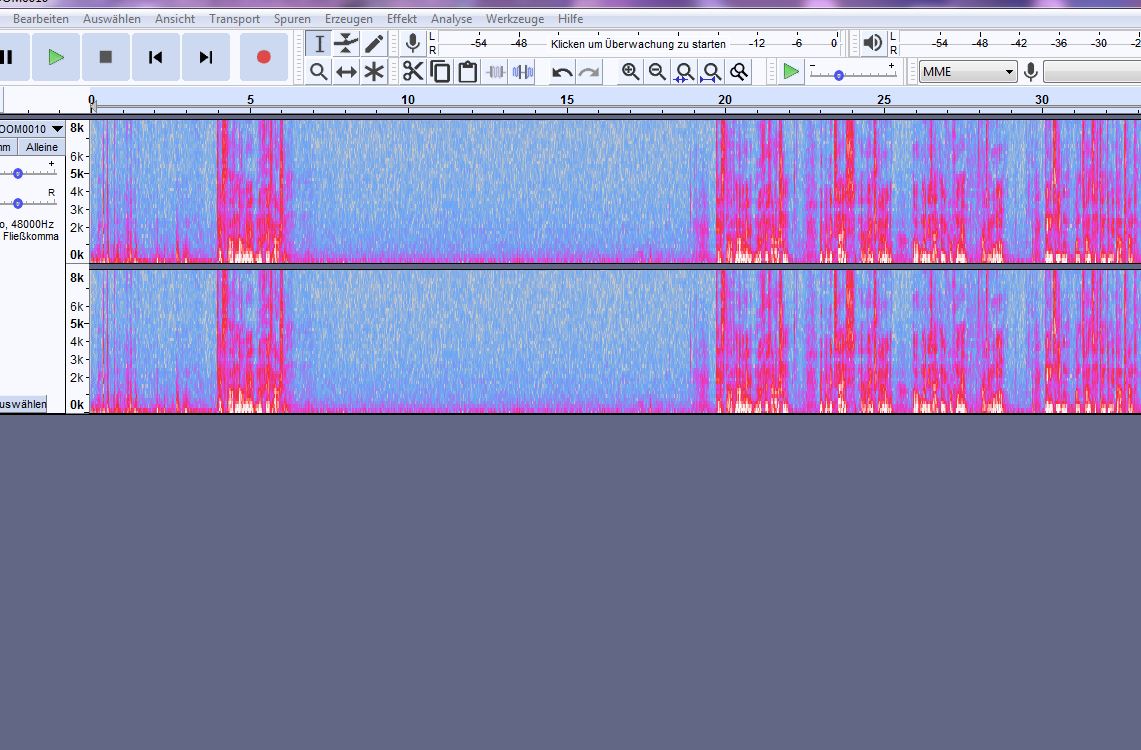This screenshot has height=750, width=1141.
Task: Click microphone icon beside MME dropdown
Action: tap(1030, 71)
